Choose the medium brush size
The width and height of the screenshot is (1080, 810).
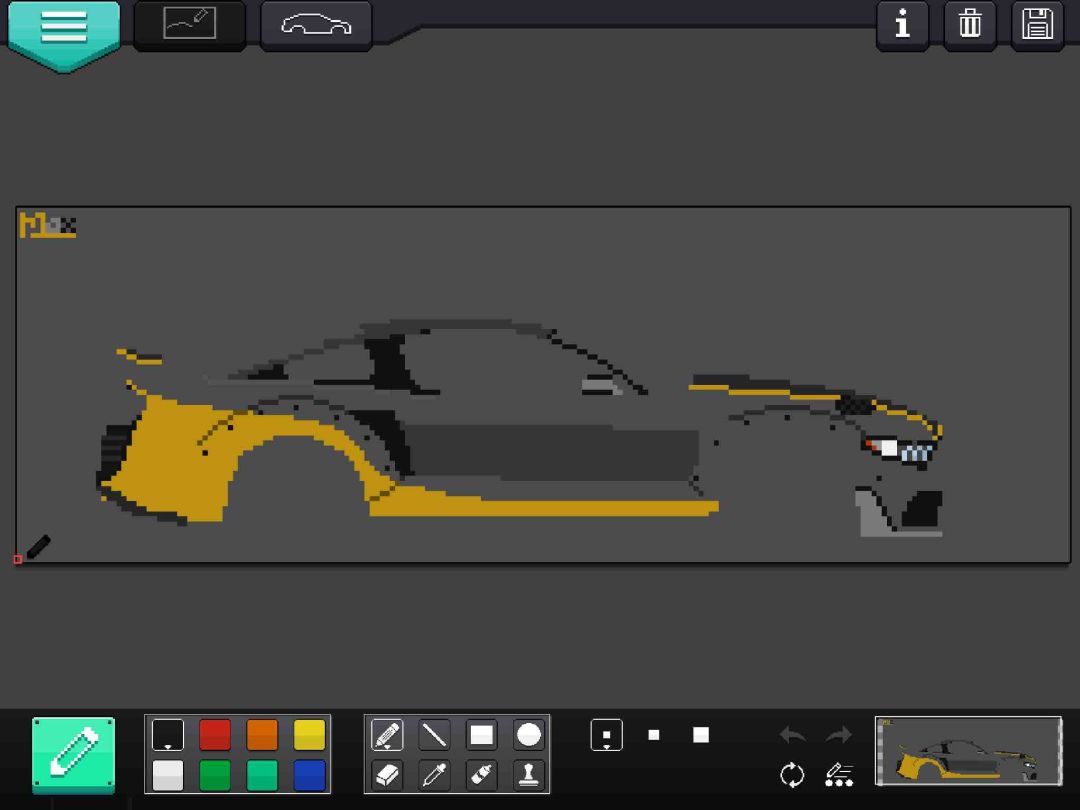click(654, 735)
